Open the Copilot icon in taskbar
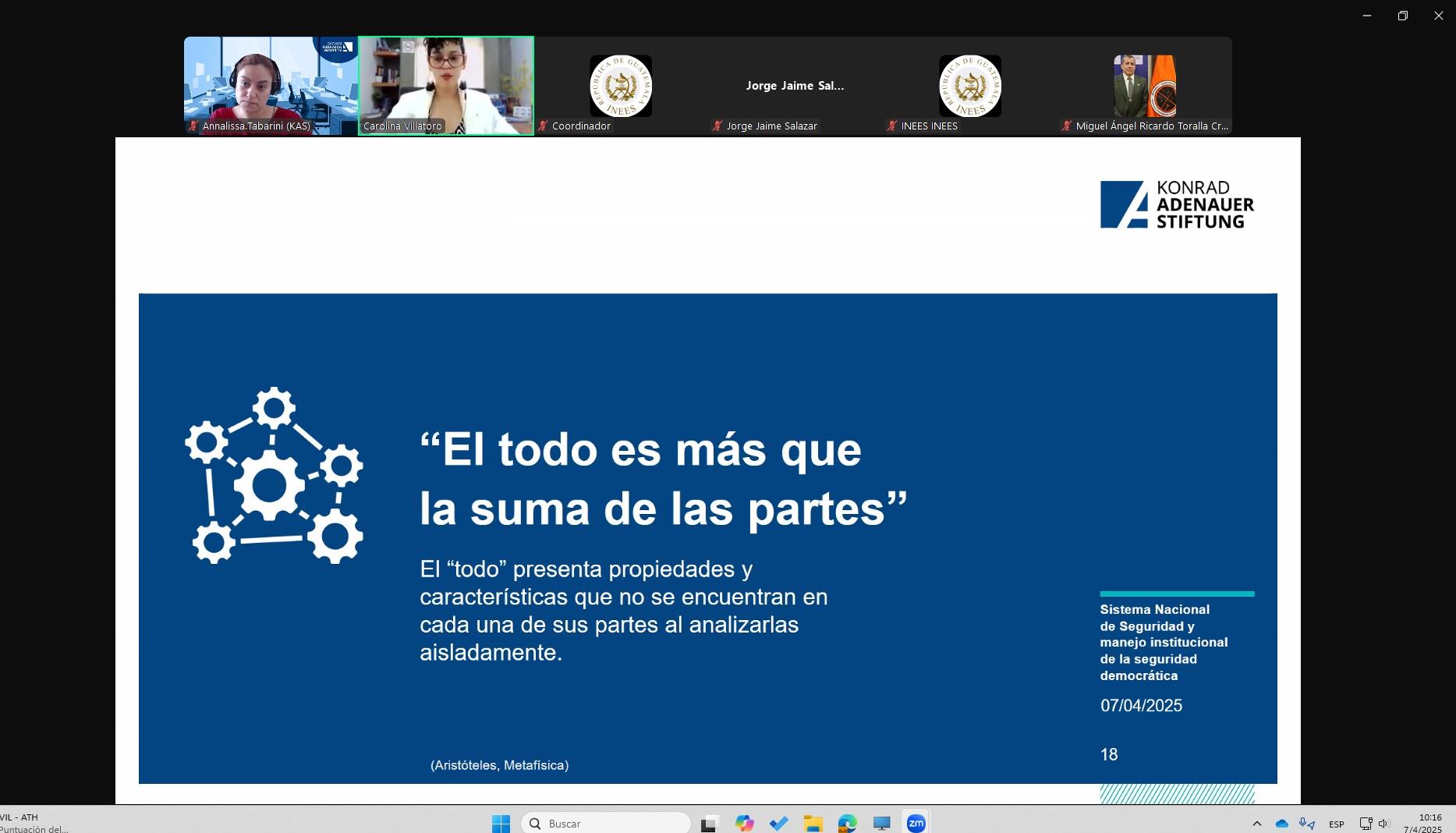 [744, 823]
